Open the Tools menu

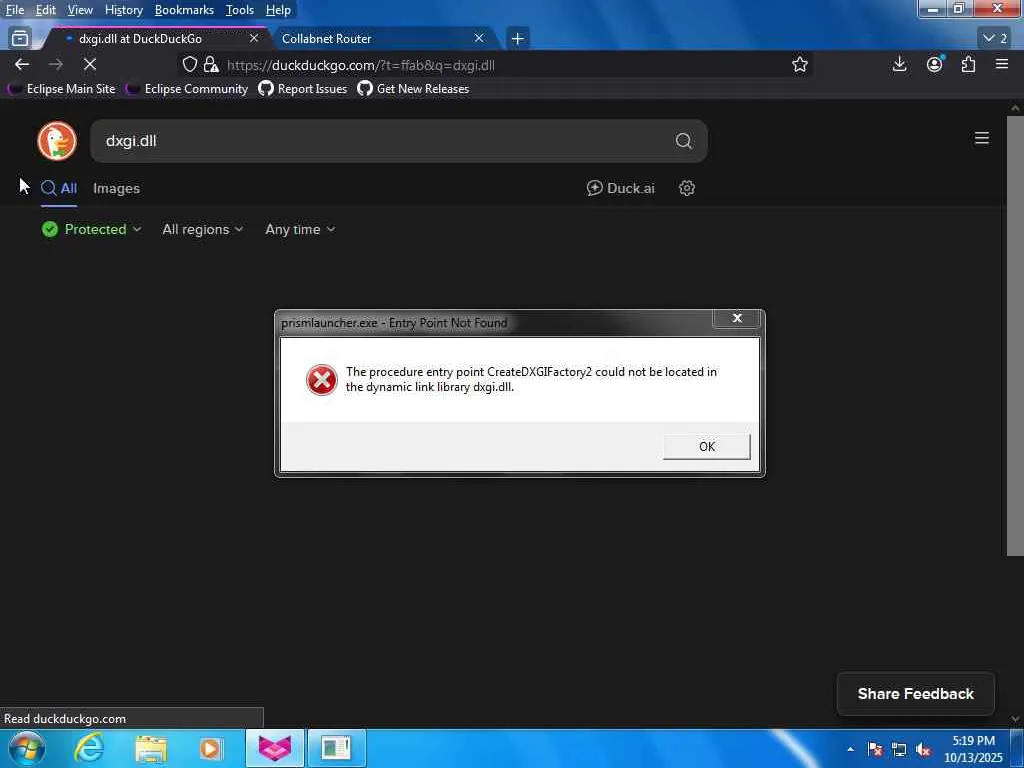(240, 10)
